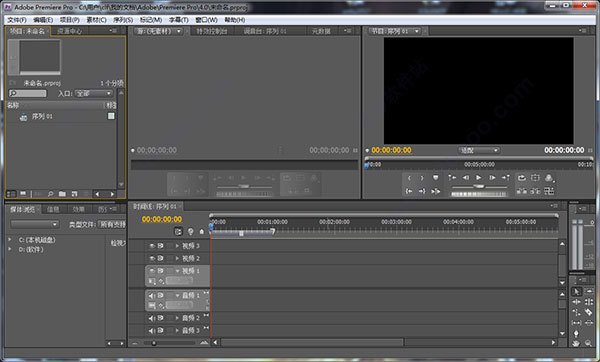The image size is (600, 362).
Task: Mute the speaker for track 音频 2
Action: pyautogui.click(x=152, y=318)
